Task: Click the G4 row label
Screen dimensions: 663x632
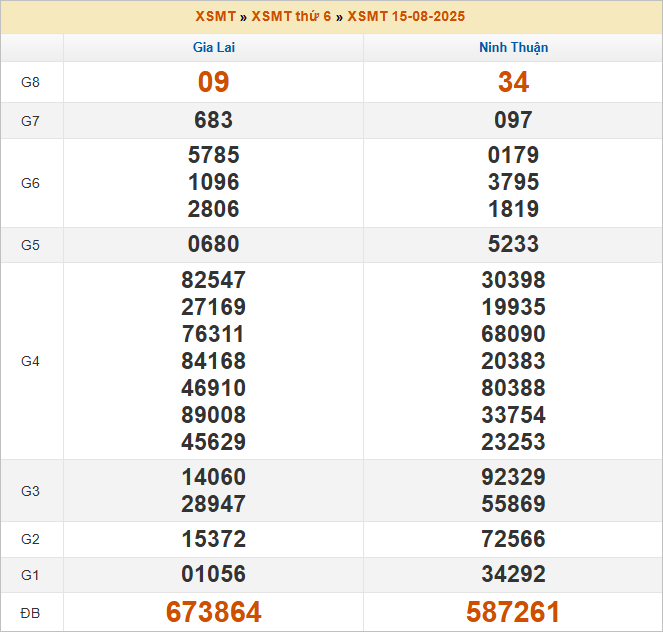Action: (30, 361)
